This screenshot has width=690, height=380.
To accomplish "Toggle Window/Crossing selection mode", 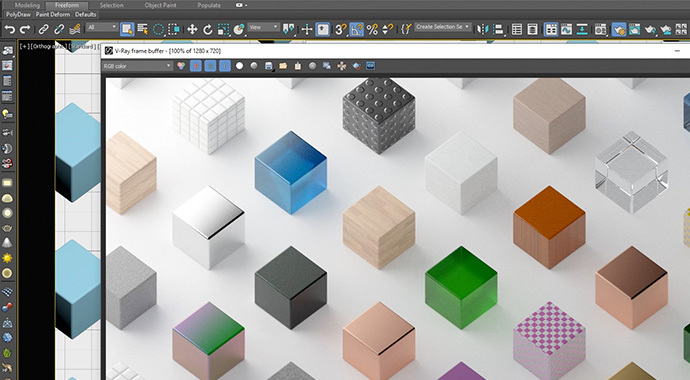I will (174, 29).
